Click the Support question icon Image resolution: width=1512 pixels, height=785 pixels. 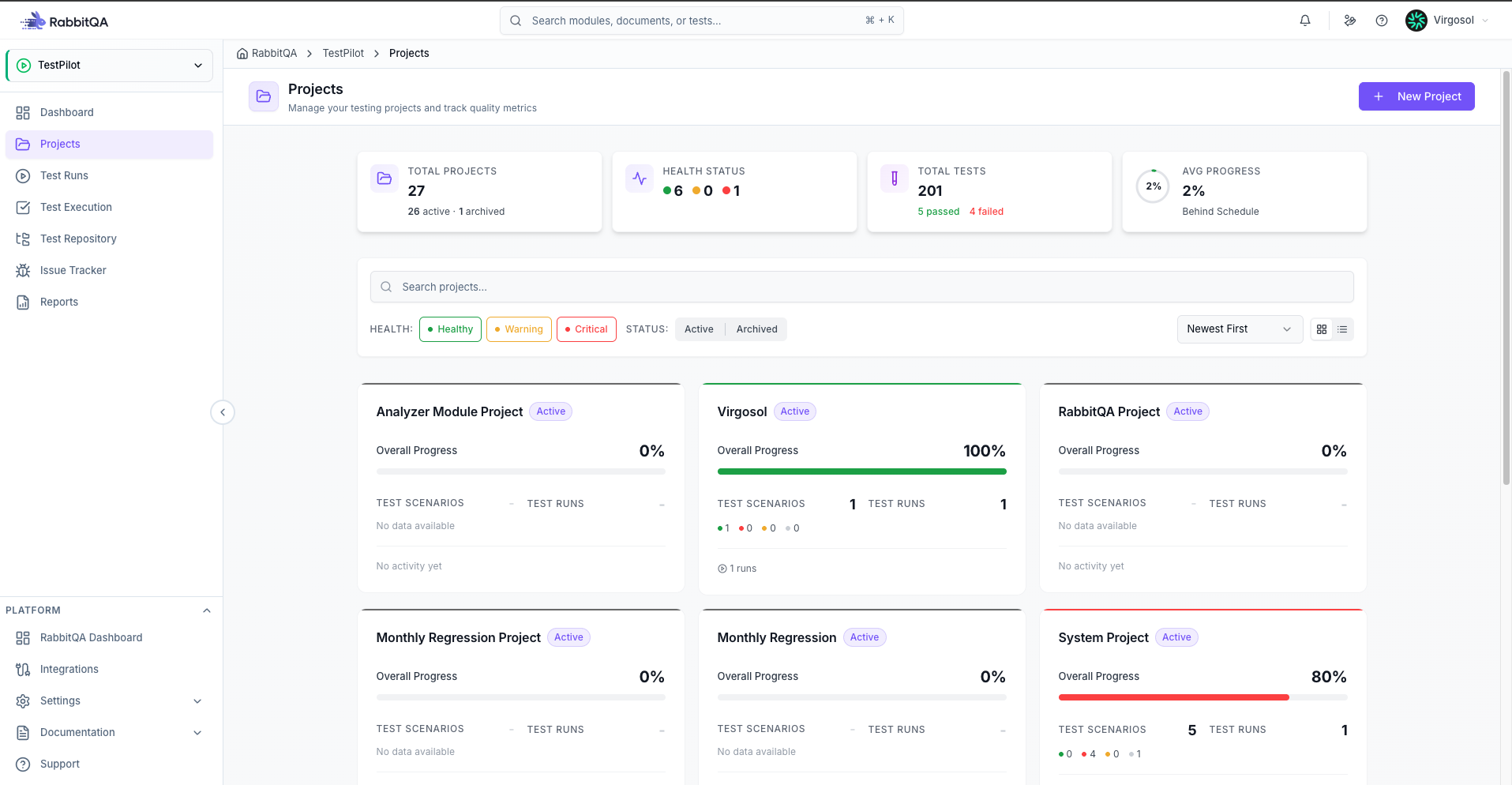point(23,764)
